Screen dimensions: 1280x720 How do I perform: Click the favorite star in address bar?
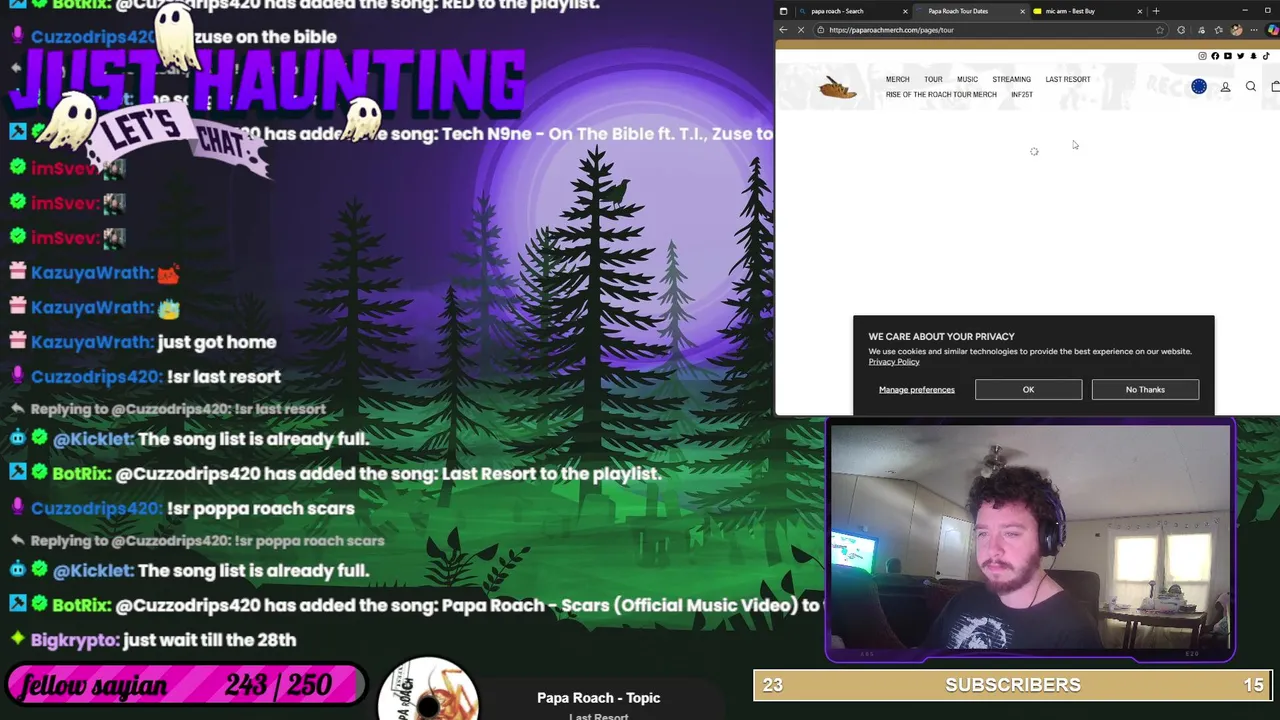[1160, 30]
